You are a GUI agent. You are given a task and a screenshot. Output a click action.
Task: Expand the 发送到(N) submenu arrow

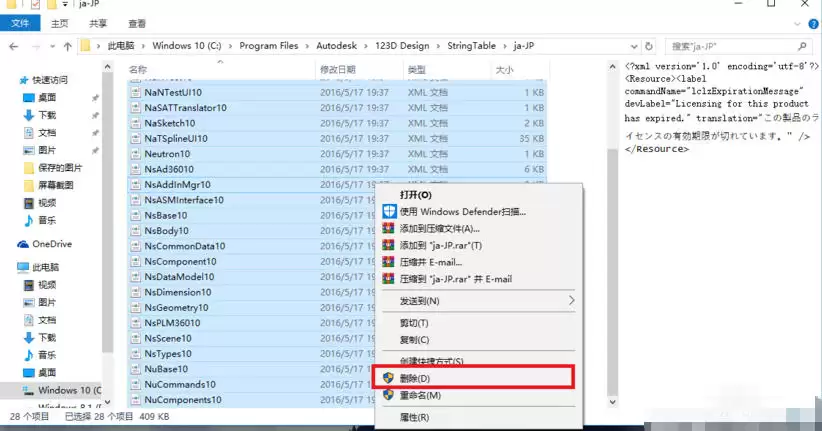[571, 300]
